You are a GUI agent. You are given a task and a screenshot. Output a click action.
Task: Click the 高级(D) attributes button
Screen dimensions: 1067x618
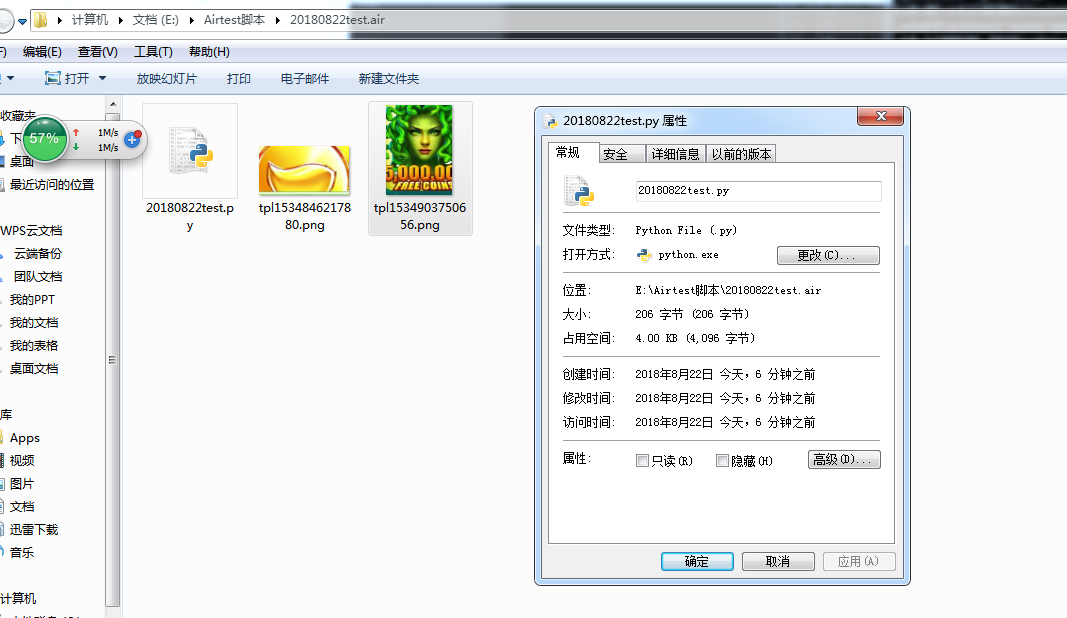pos(843,459)
